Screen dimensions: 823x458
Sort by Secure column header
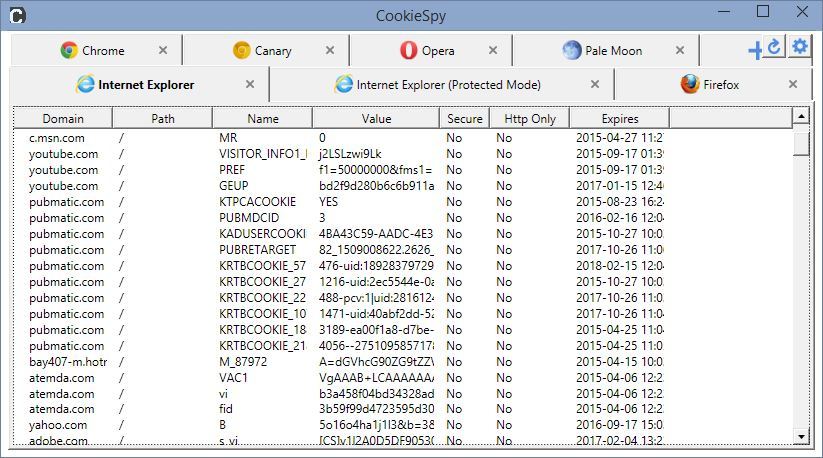pos(465,119)
